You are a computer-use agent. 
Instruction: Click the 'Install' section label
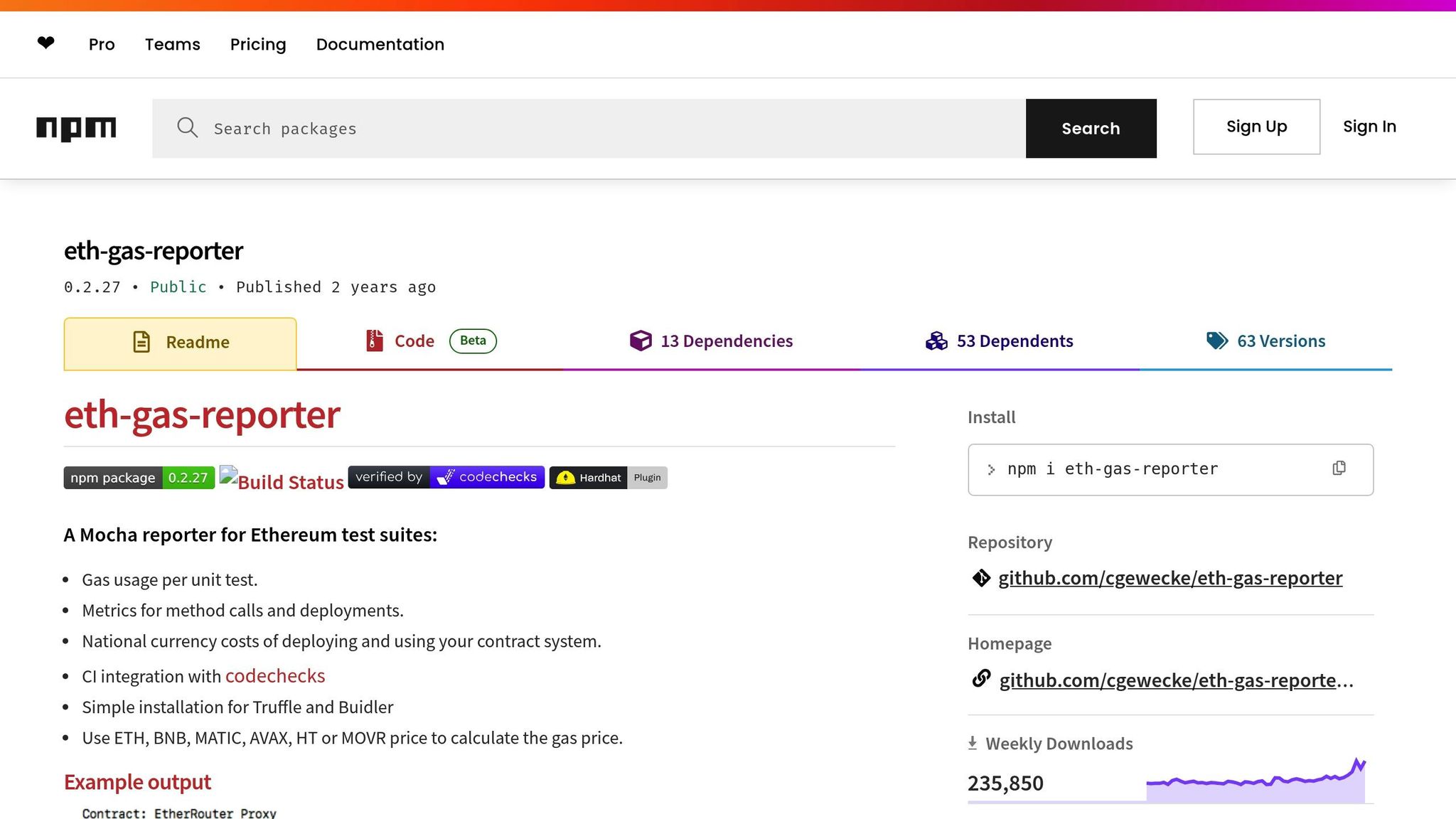click(992, 417)
